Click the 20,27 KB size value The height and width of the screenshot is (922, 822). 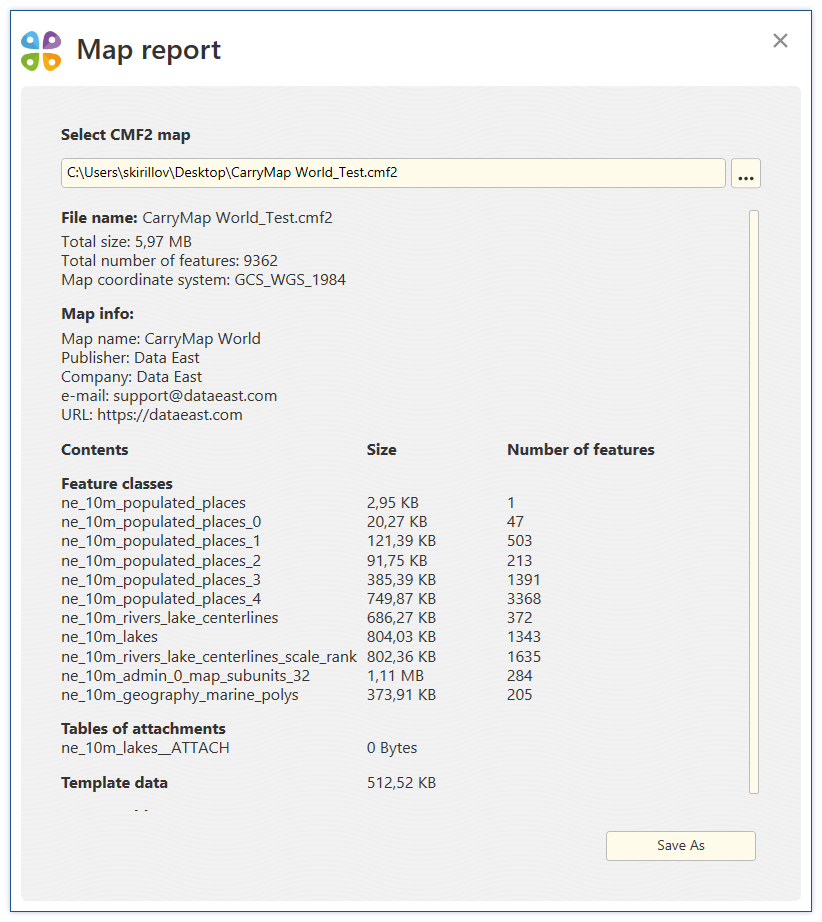397,522
